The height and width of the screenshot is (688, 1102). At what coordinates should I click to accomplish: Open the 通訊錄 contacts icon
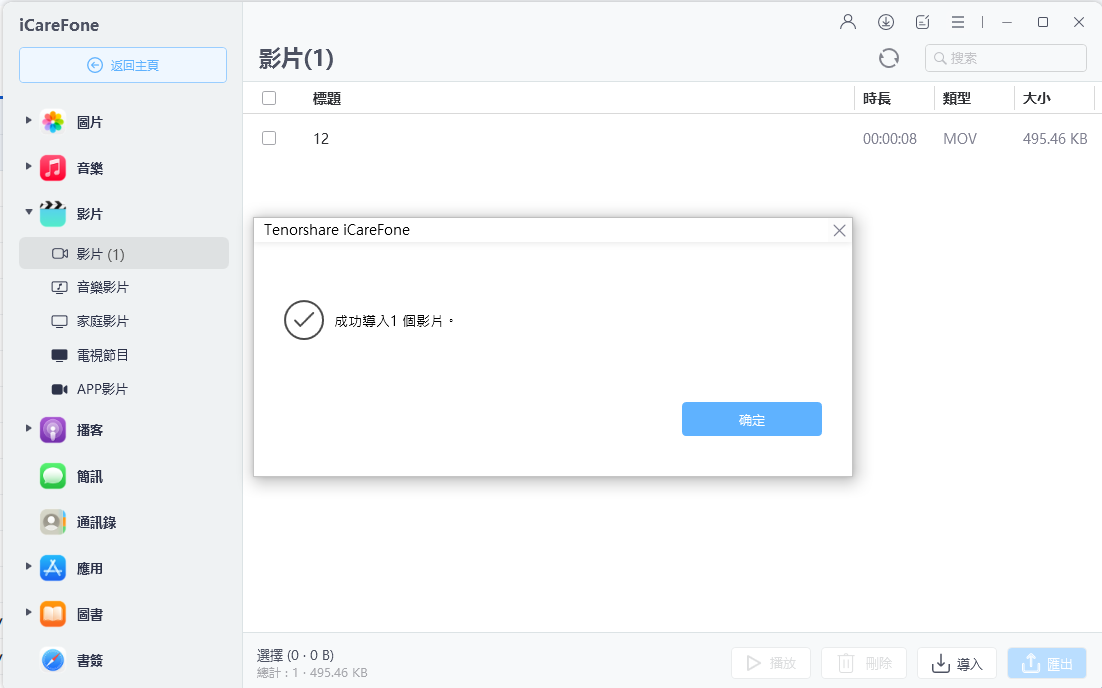pos(53,522)
